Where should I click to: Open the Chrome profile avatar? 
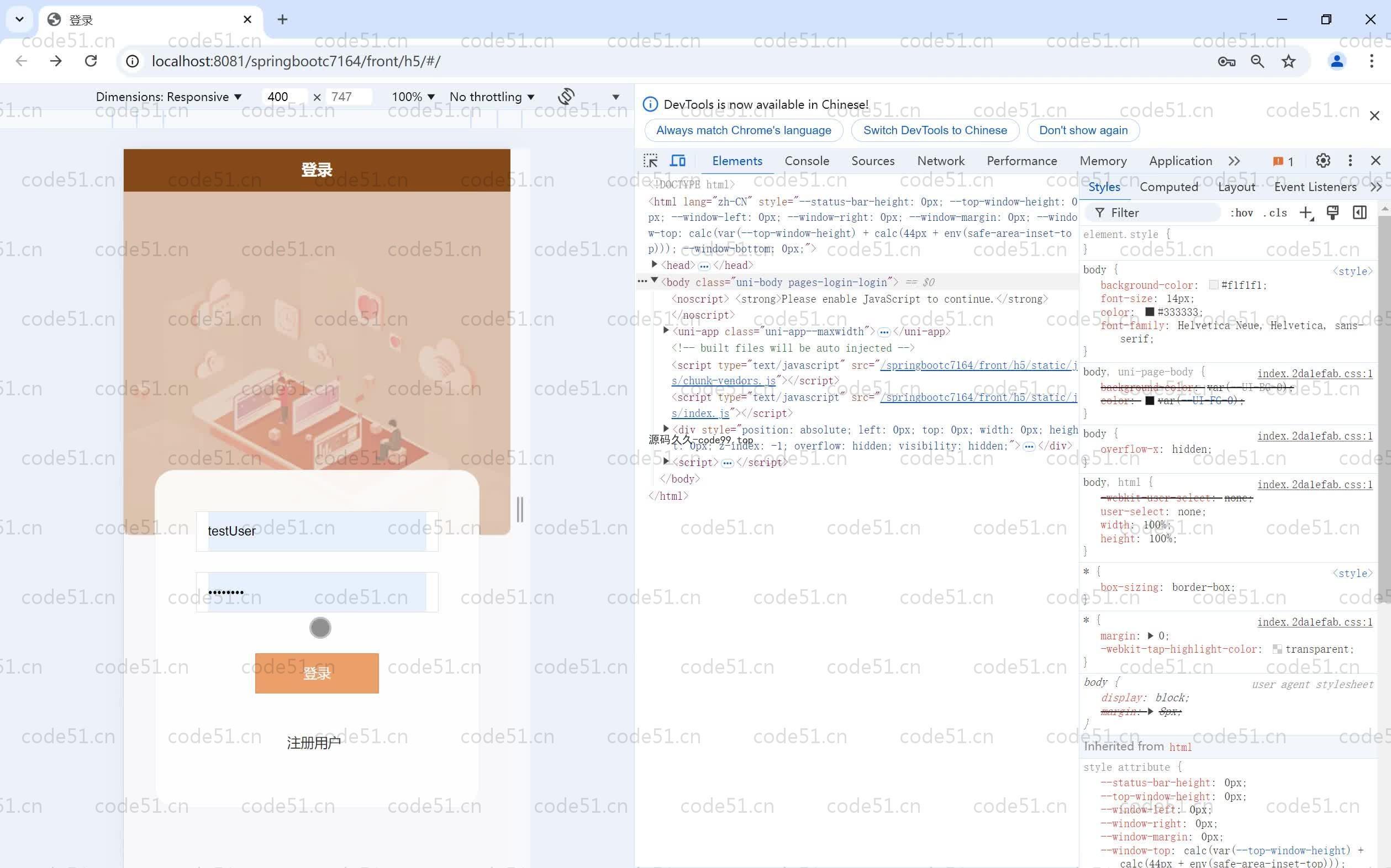click(x=1336, y=61)
